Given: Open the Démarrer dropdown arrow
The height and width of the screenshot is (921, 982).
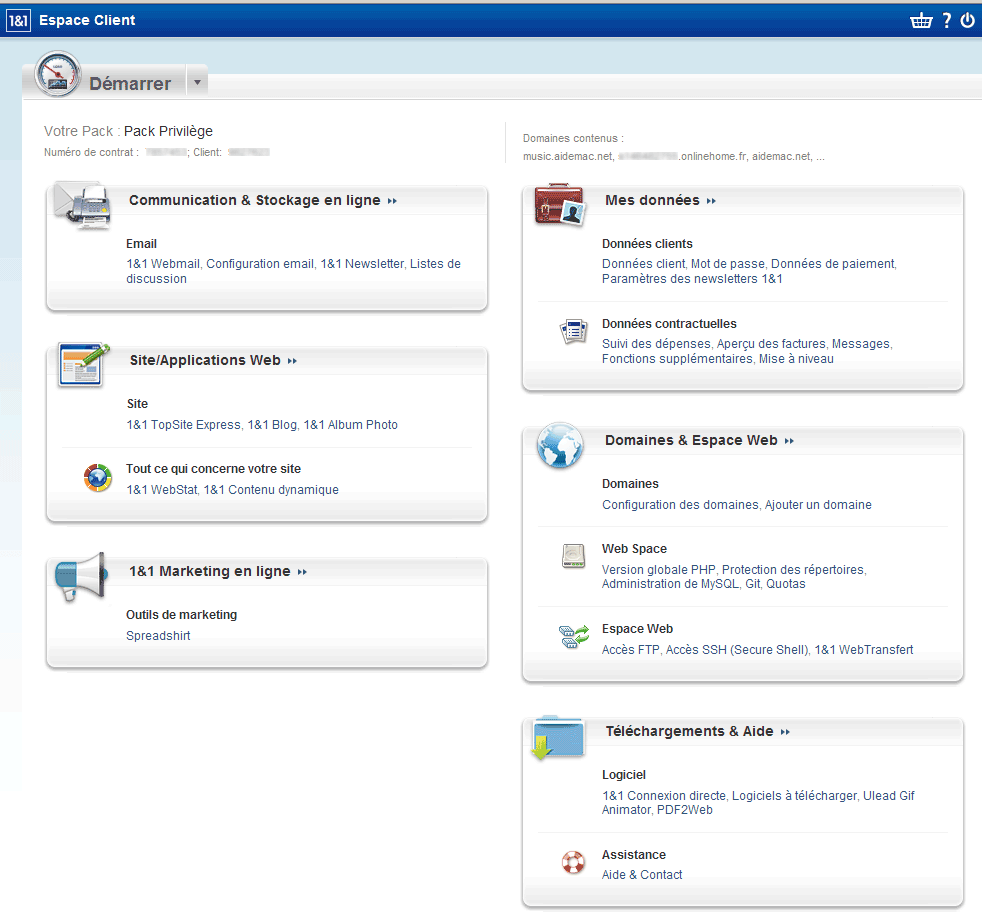Looking at the screenshot, I should point(197,82).
